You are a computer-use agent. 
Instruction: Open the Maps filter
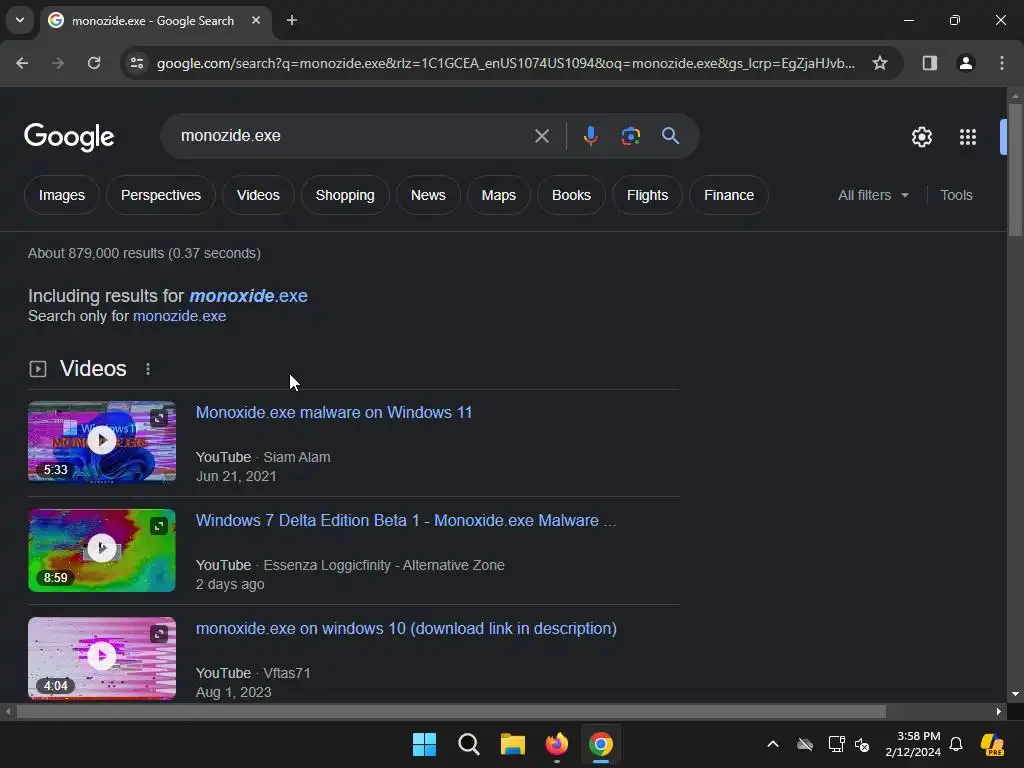coord(498,195)
